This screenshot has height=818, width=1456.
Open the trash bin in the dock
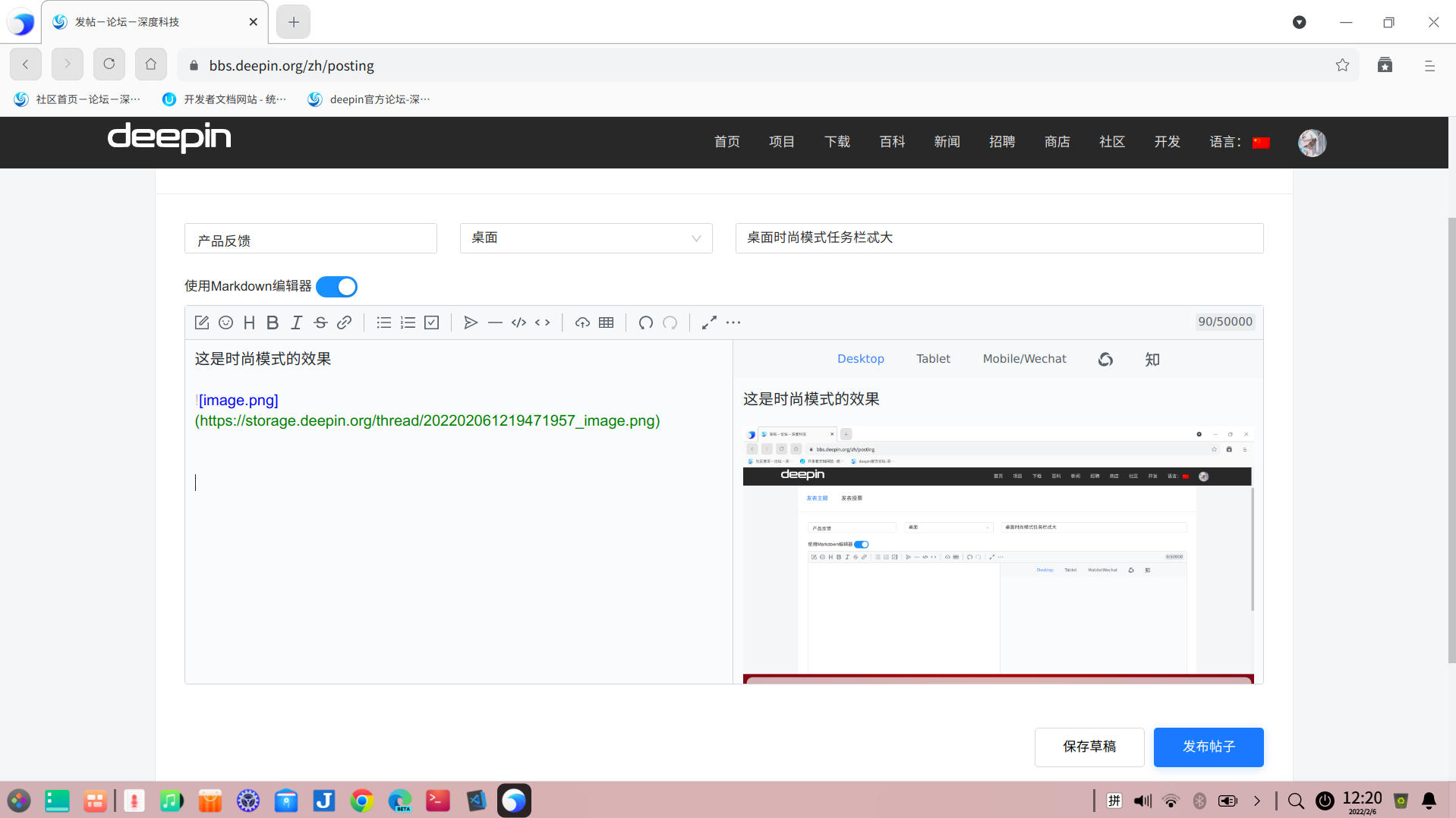tap(1401, 801)
